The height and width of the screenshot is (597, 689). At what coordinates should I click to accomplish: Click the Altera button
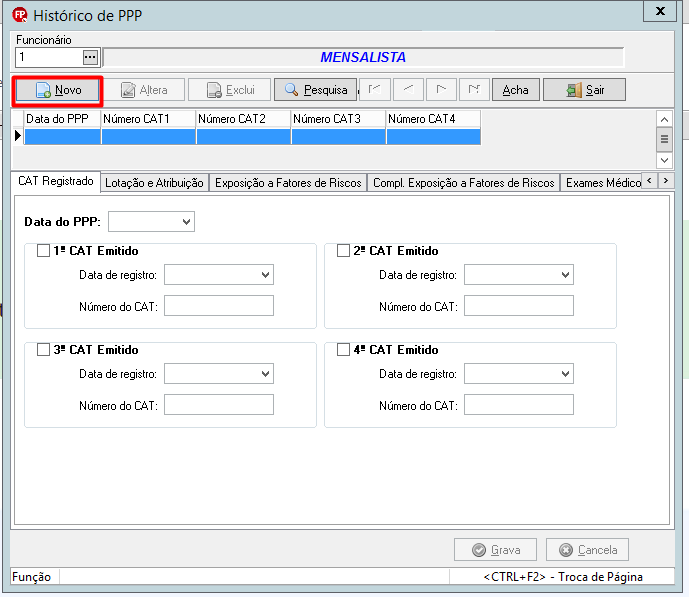click(144, 90)
